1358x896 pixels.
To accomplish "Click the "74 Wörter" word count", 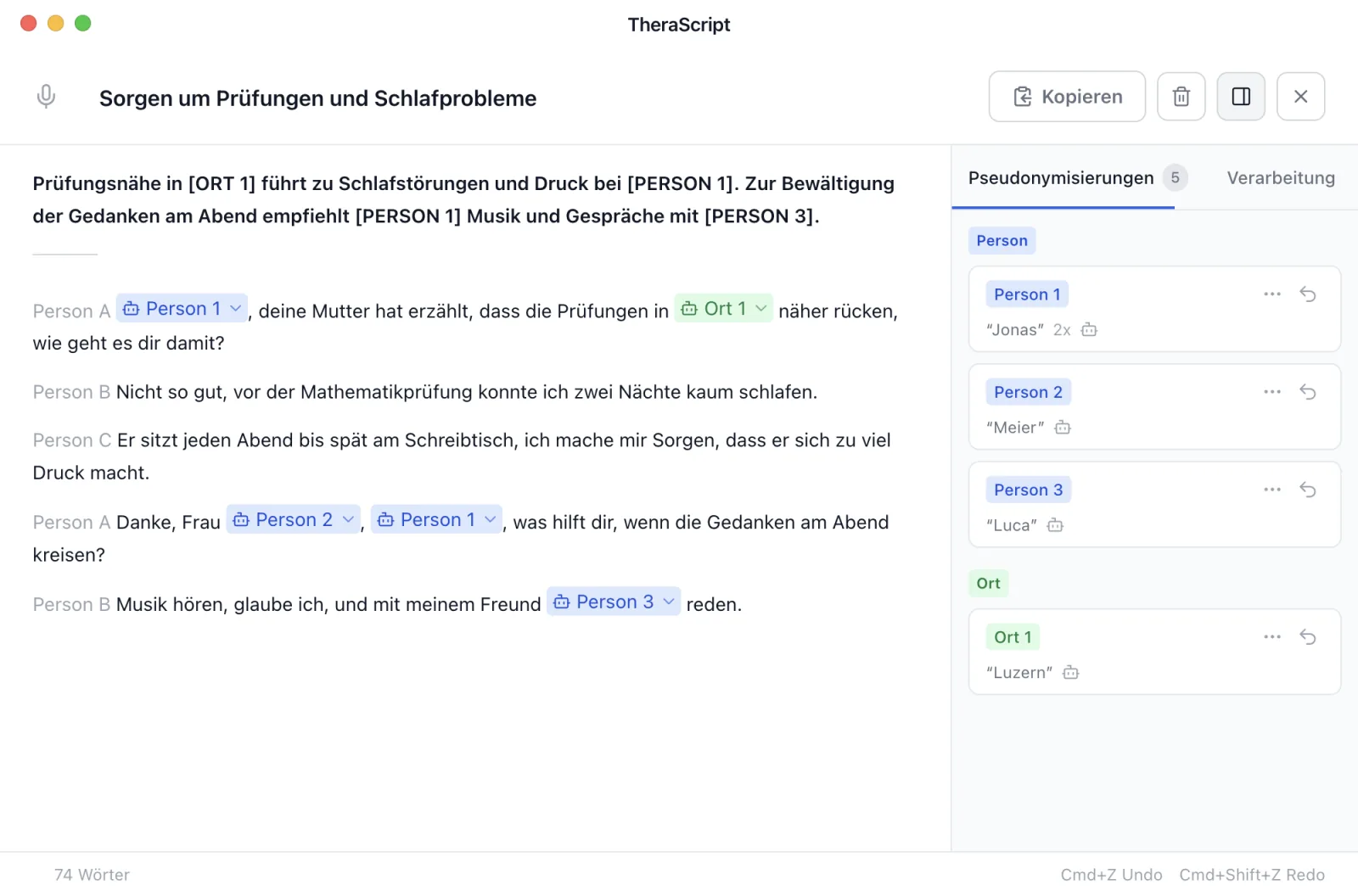I will point(92,875).
